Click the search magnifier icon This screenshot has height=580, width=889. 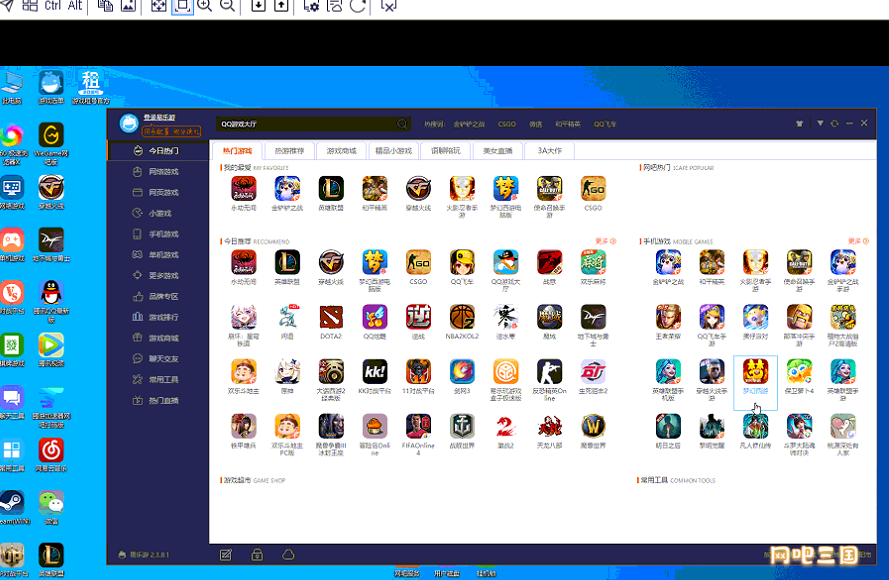(x=402, y=124)
